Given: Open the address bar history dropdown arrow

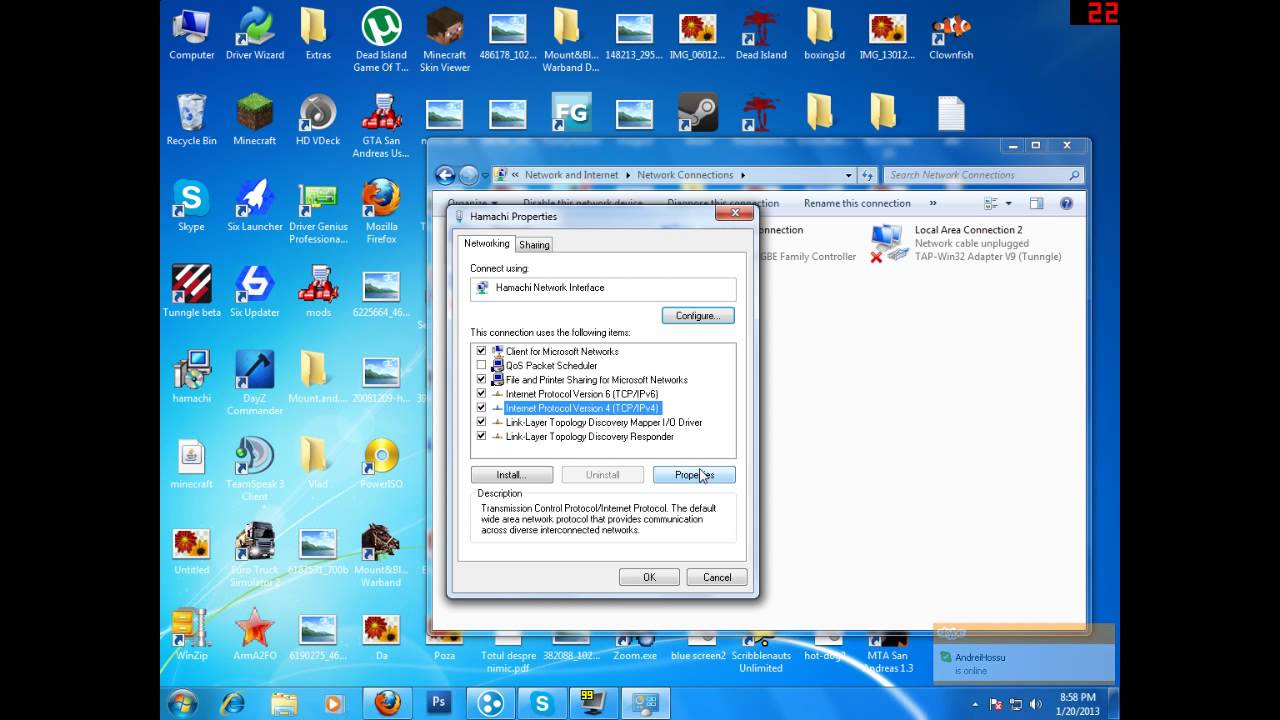Looking at the screenshot, I should [x=848, y=175].
